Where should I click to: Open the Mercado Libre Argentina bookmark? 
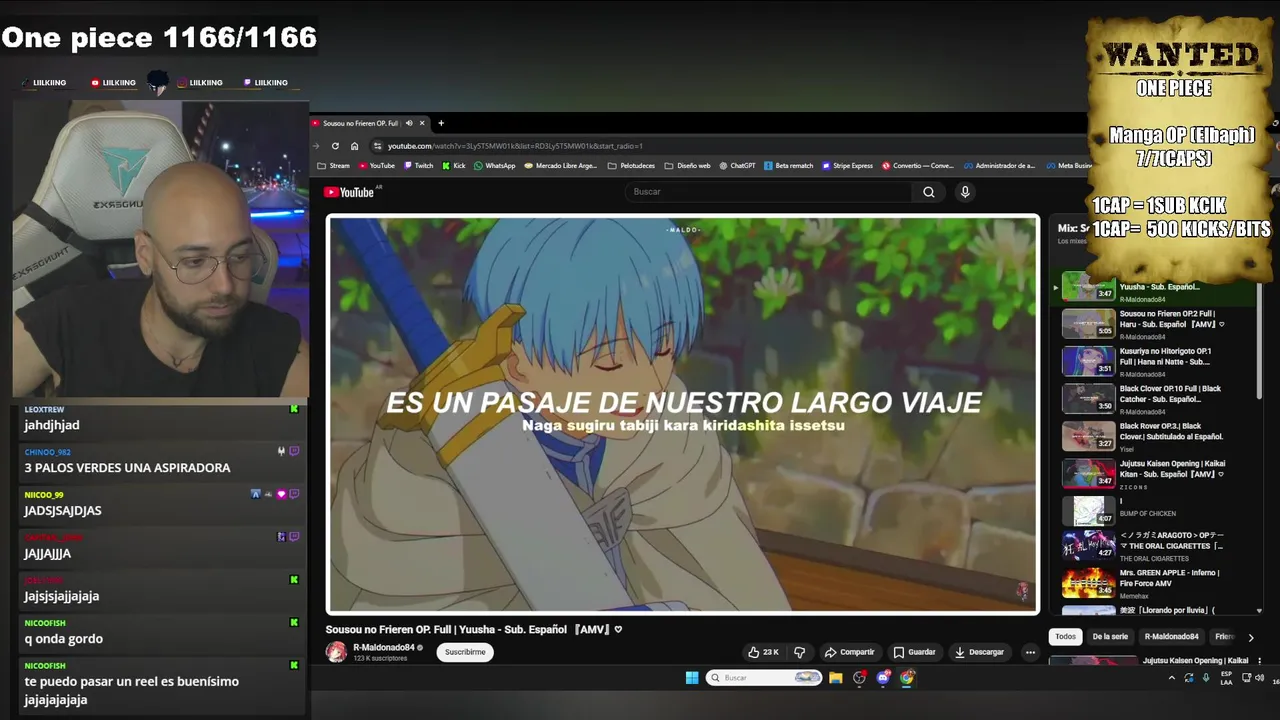click(561, 166)
